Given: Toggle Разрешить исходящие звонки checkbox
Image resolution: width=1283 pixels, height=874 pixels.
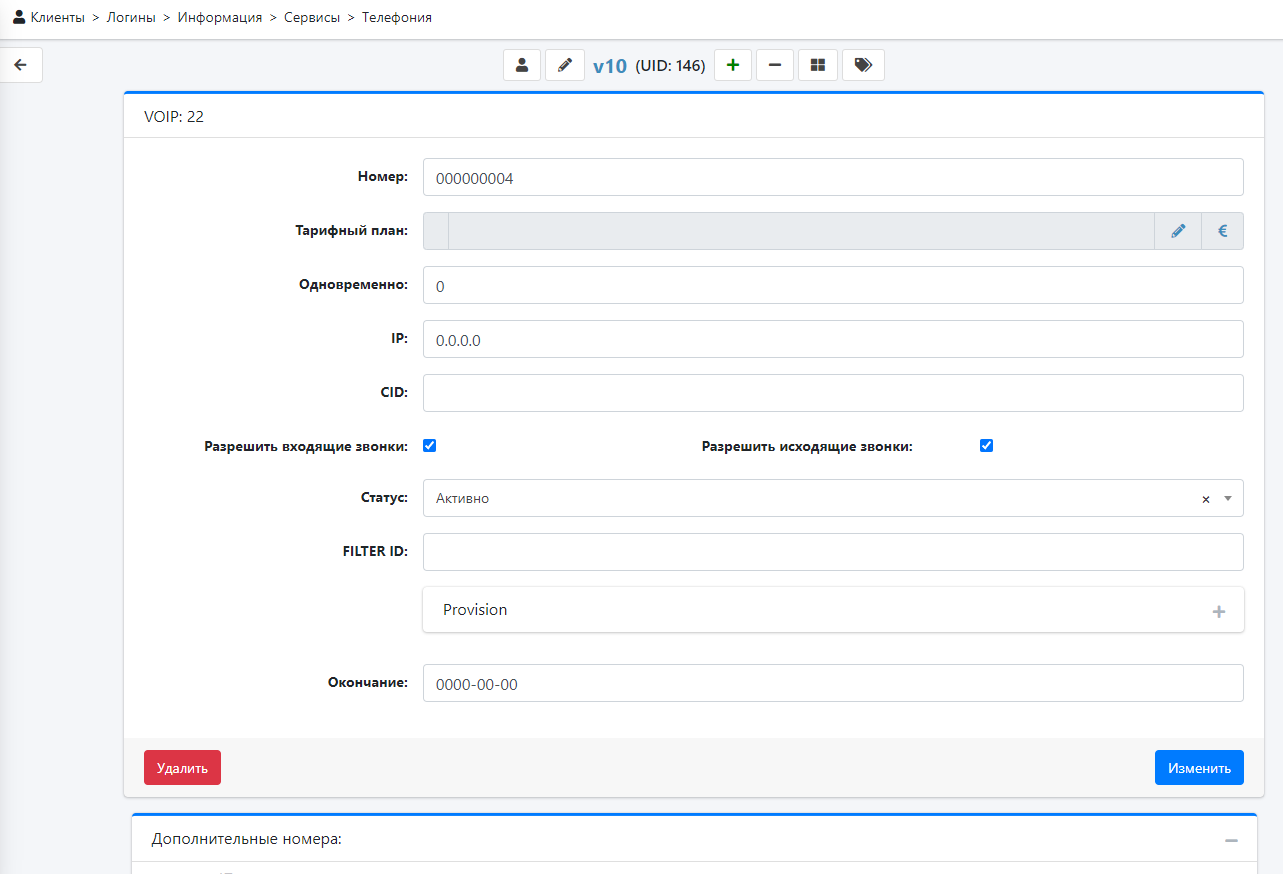Looking at the screenshot, I should [986, 446].
